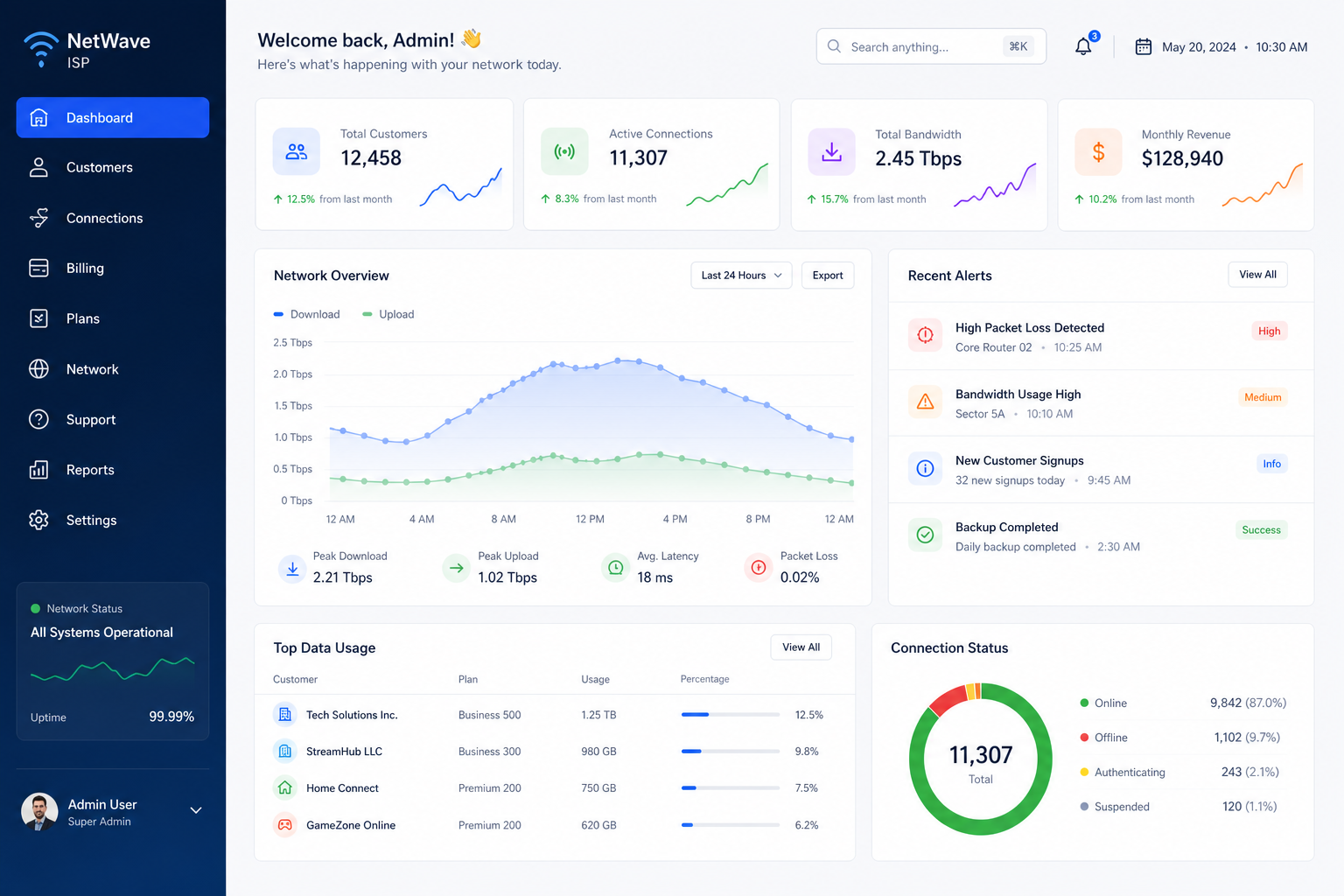Click the Active Connections signal icon
Viewport: 1344px width, 896px height.
(564, 152)
